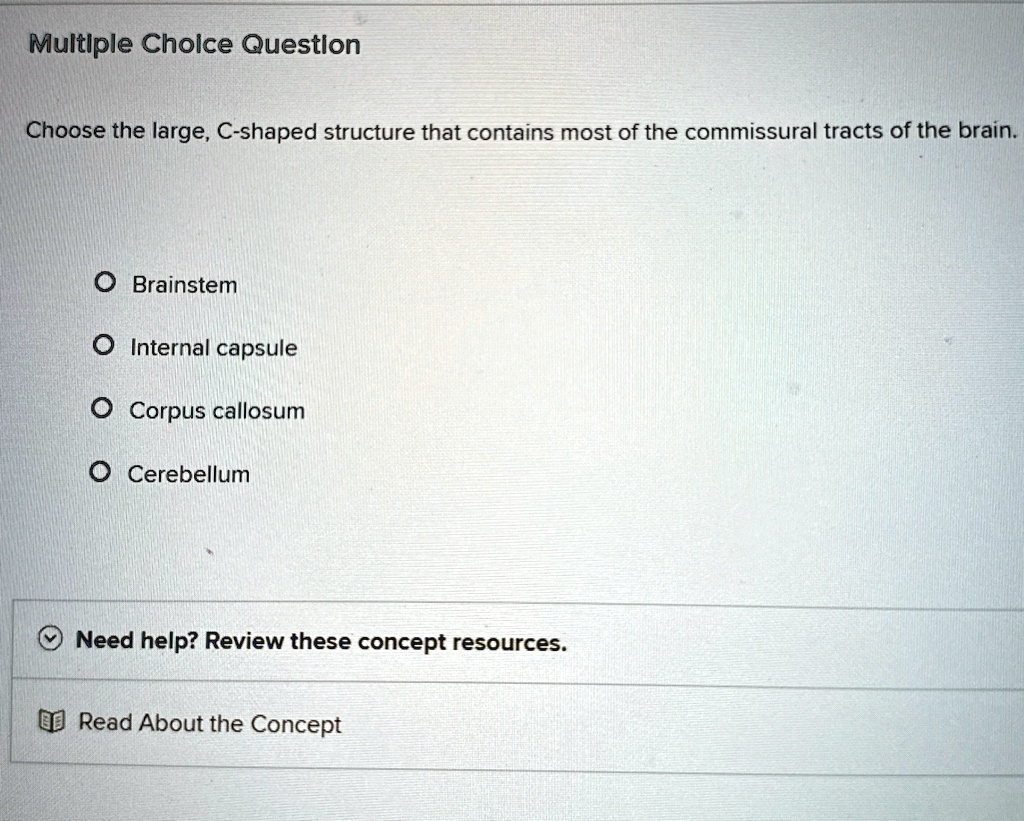Click the Need help? Review these concept resources text
Screen dimensions: 1024x821
tap(322, 641)
